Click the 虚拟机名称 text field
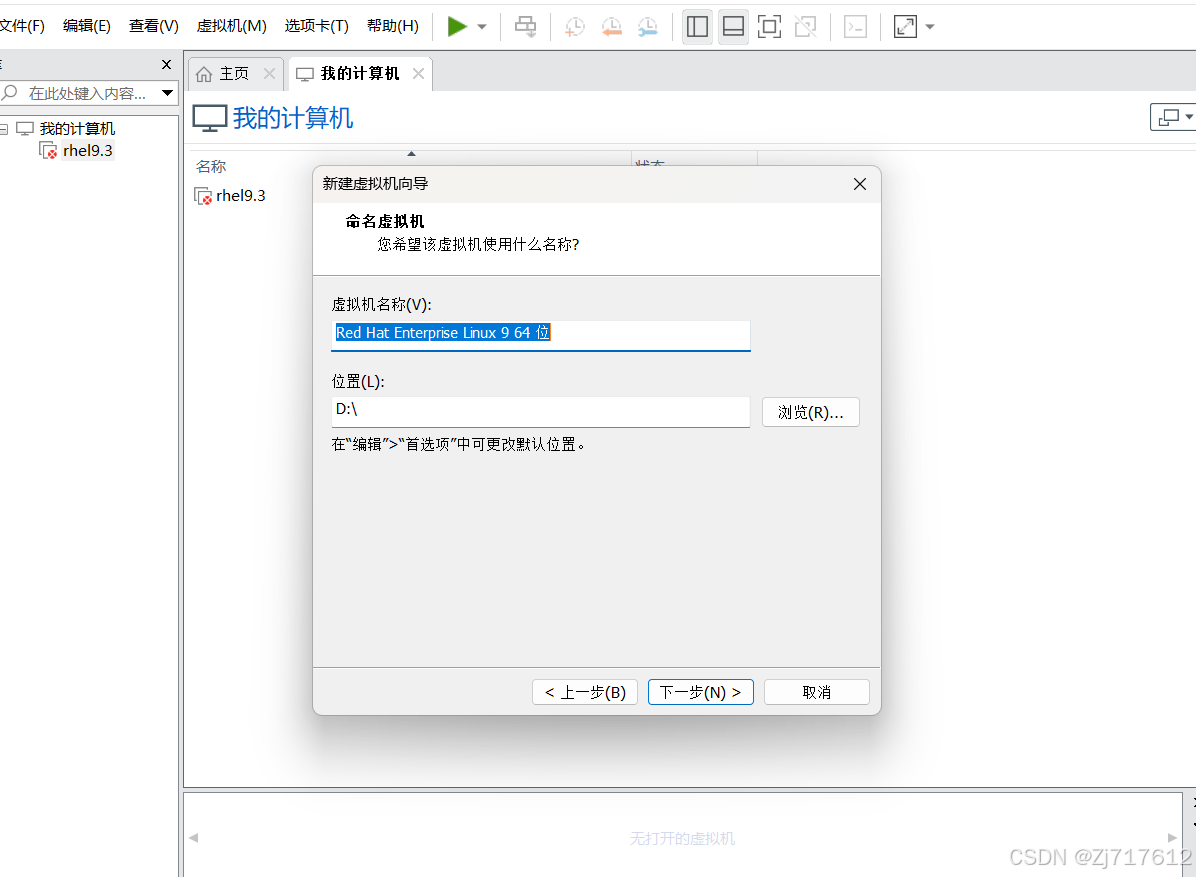 click(x=541, y=334)
